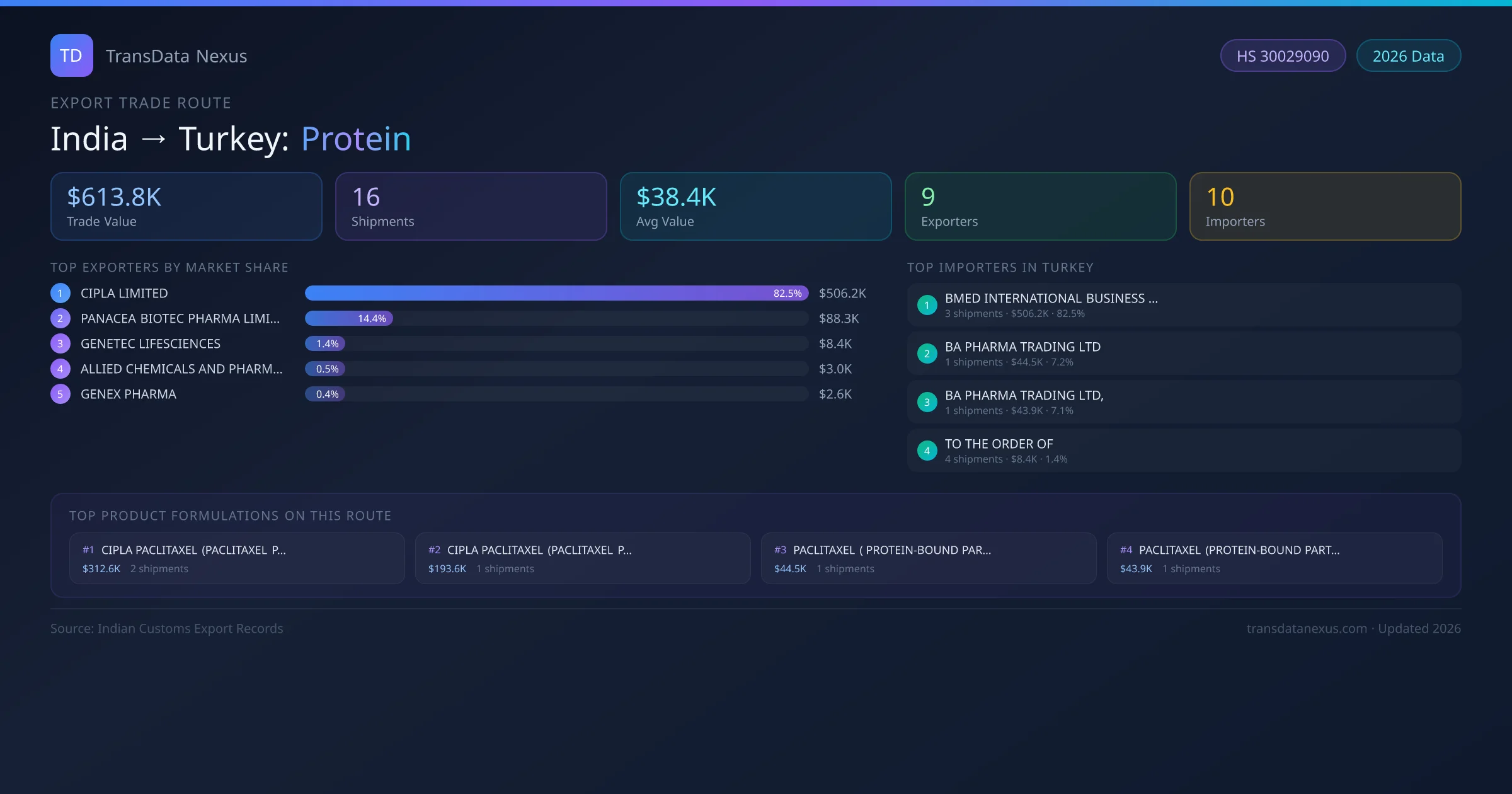Select the HS 30029090 tag
1512x794 pixels.
click(x=1282, y=56)
